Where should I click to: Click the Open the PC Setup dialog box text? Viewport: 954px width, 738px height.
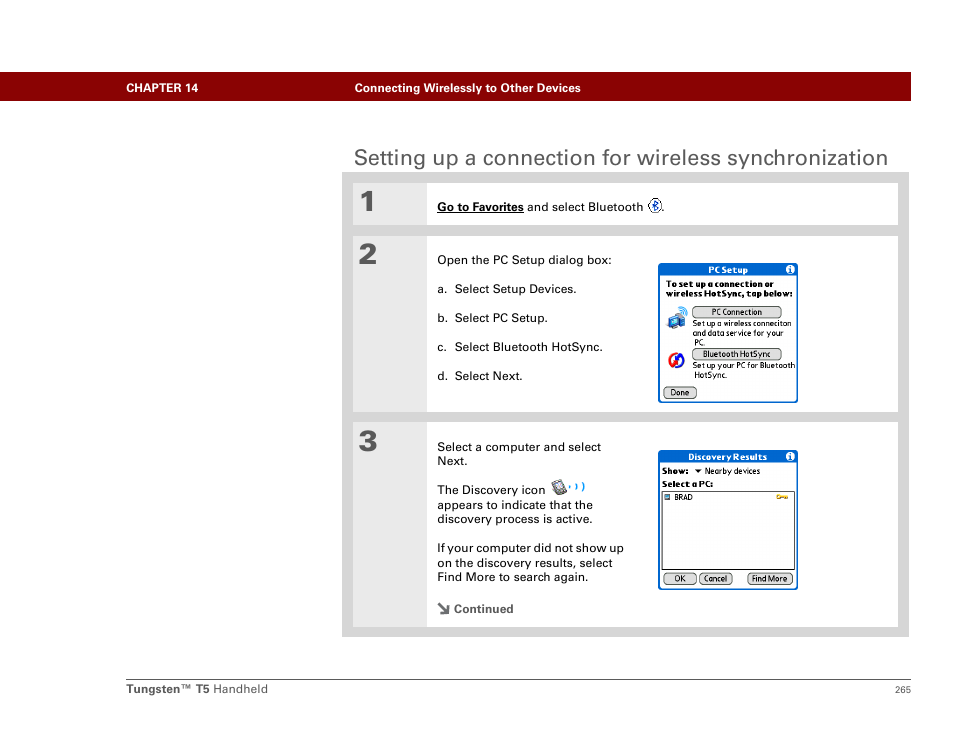click(x=524, y=260)
